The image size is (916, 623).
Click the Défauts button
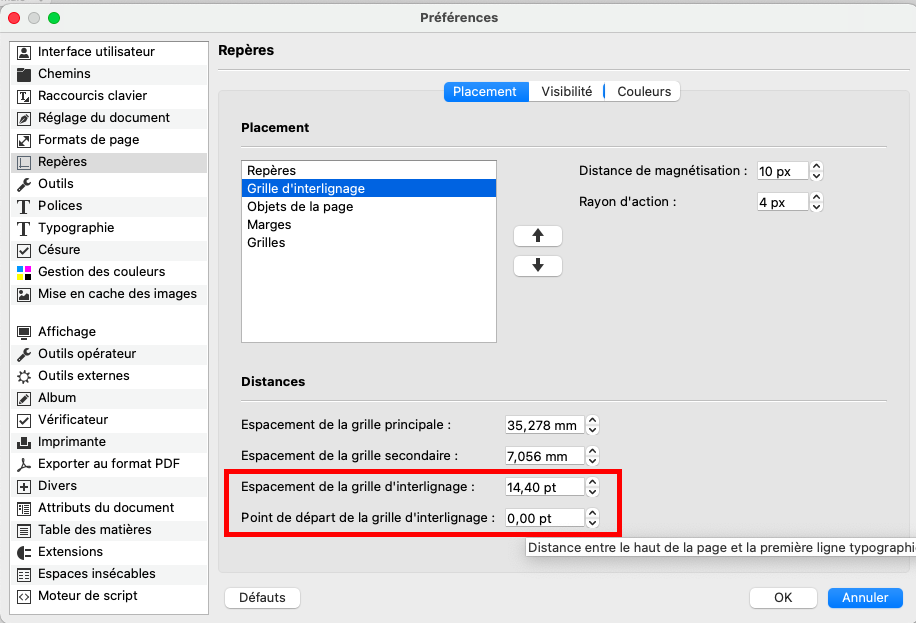click(262, 598)
